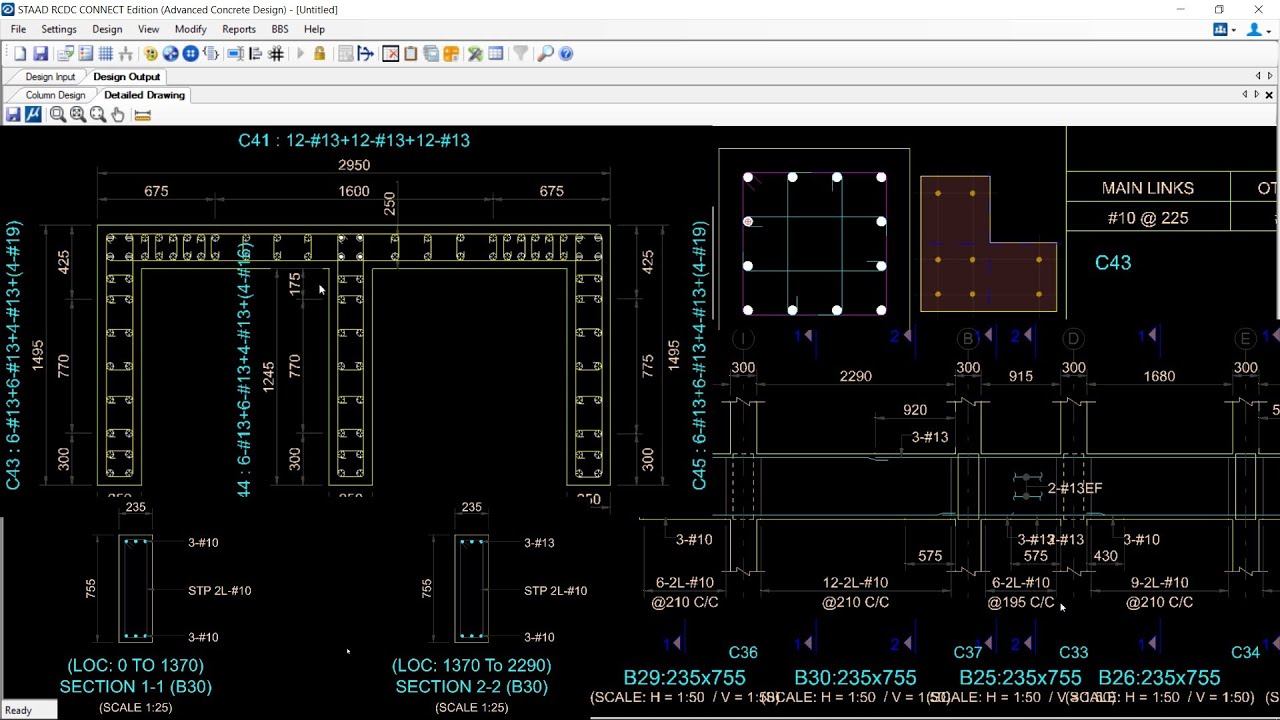Click the third zoom magnifier in drawing toolbar
This screenshot has width=1280, height=720.
98,115
